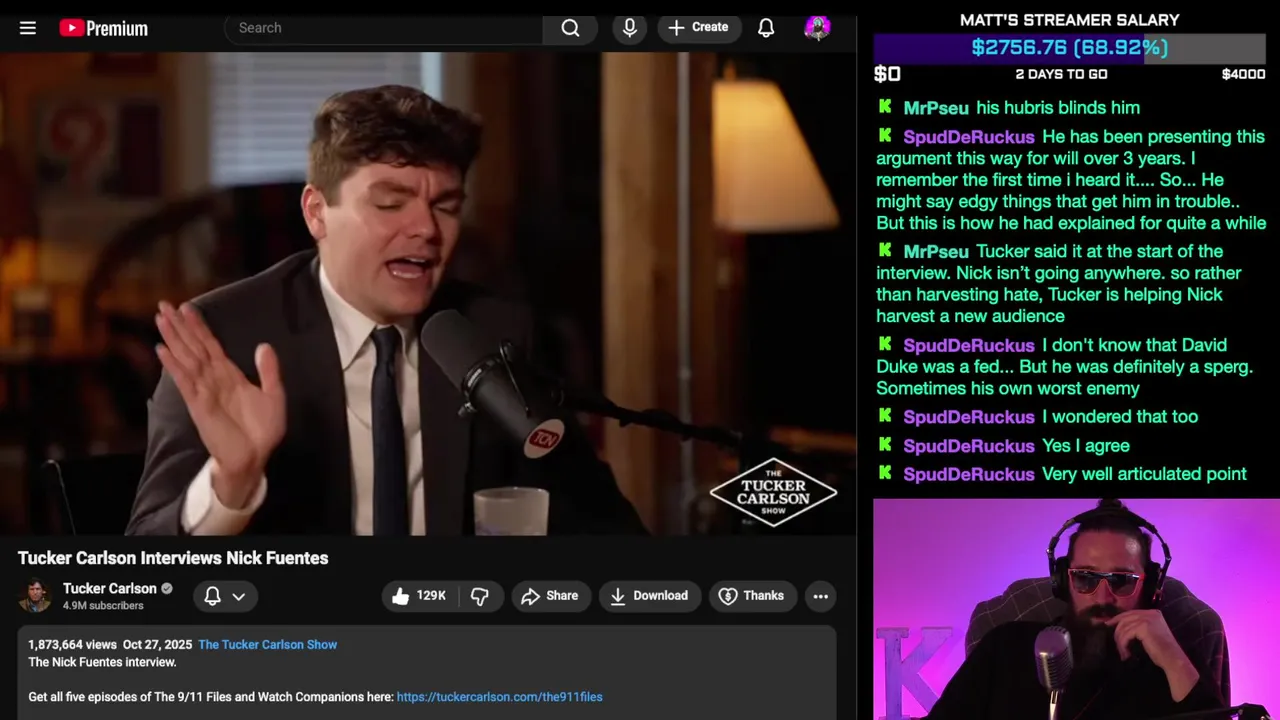Image resolution: width=1280 pixels, height=720 pixels.
Task: Click MrPseu name on 'Tucker said it' message
Action: pos(936,252)
